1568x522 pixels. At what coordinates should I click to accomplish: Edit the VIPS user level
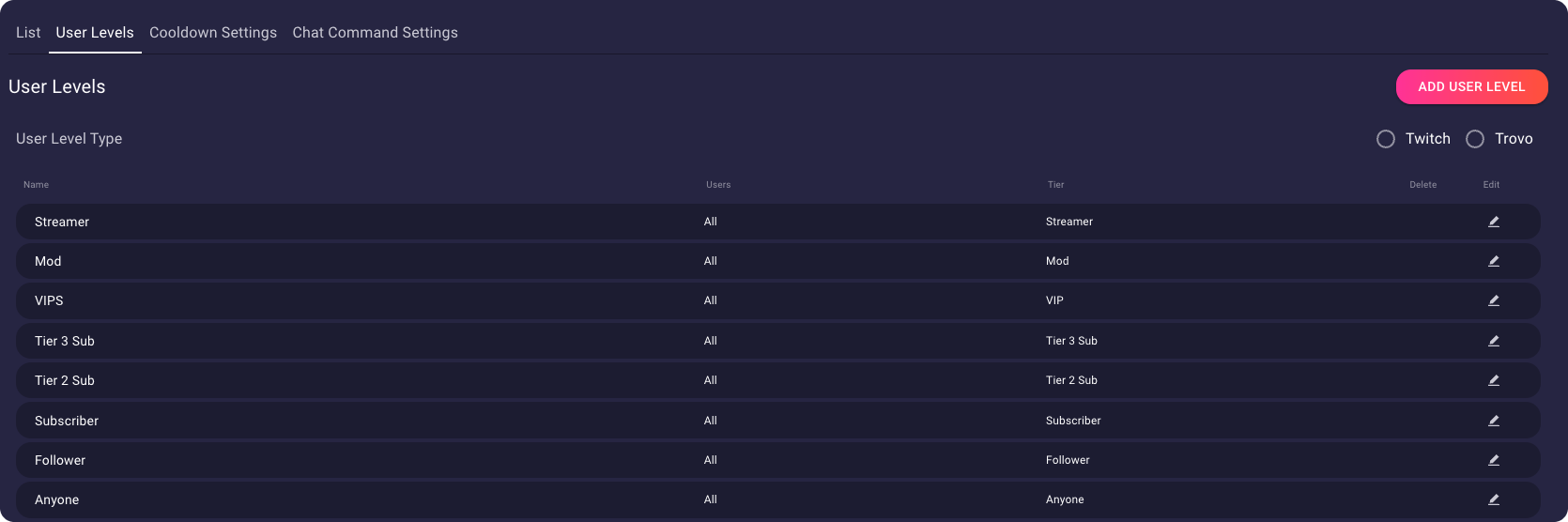[x=1493, y=300]
